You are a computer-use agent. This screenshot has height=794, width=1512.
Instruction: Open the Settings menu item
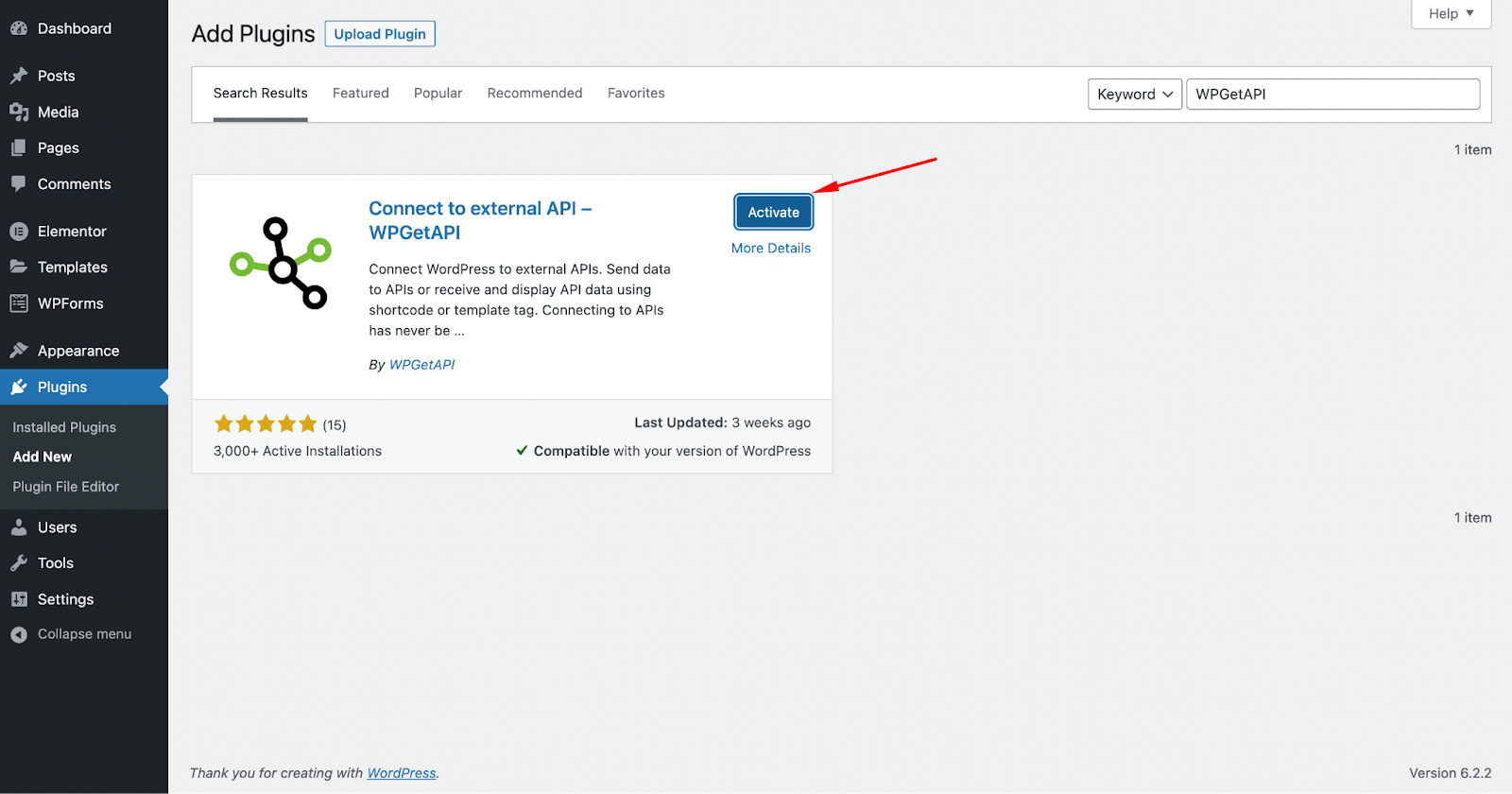click(84, 599)
